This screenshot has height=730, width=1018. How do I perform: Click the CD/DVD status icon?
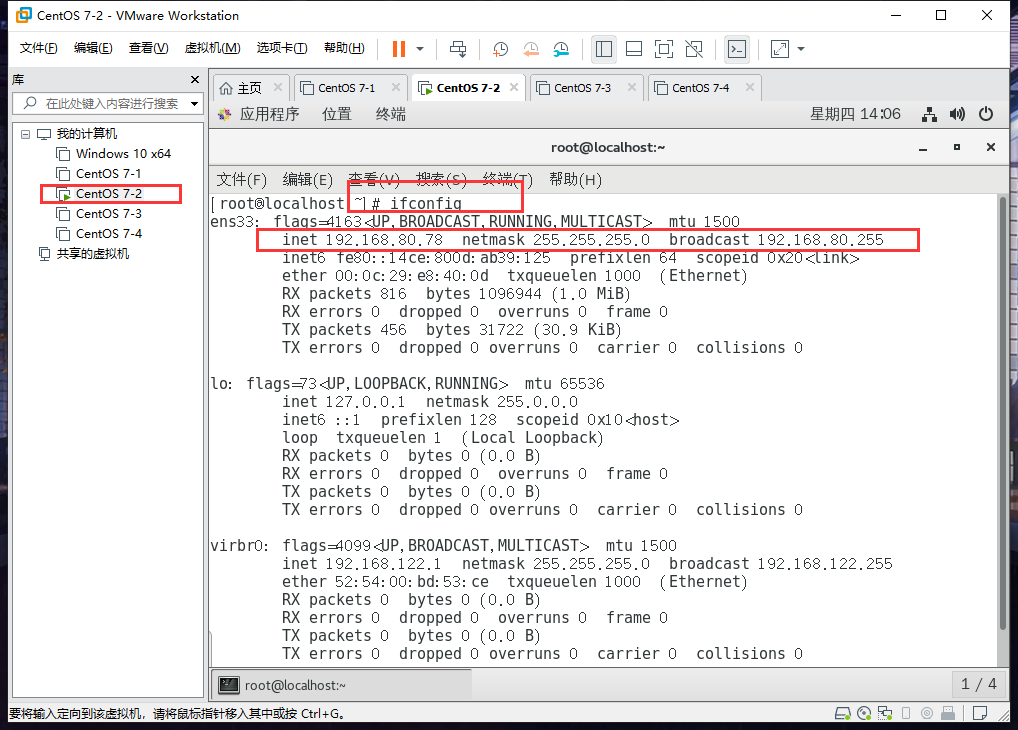click(x=864, y=713)
